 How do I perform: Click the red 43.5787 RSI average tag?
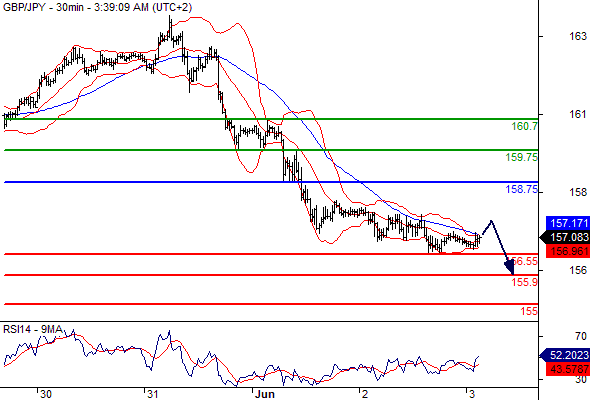[567, 369]
